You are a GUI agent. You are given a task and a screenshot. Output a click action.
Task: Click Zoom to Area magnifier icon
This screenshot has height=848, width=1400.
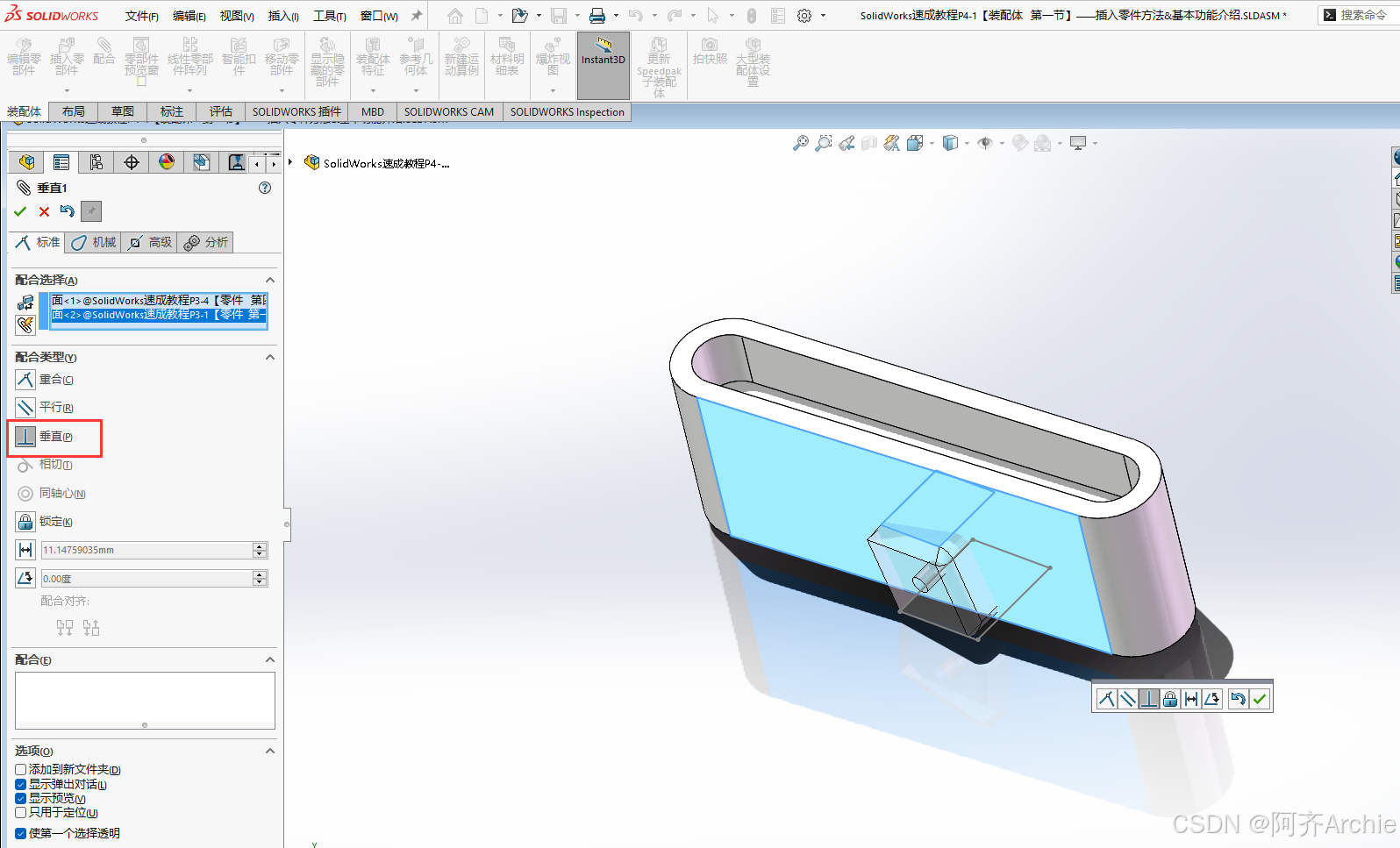824,143
